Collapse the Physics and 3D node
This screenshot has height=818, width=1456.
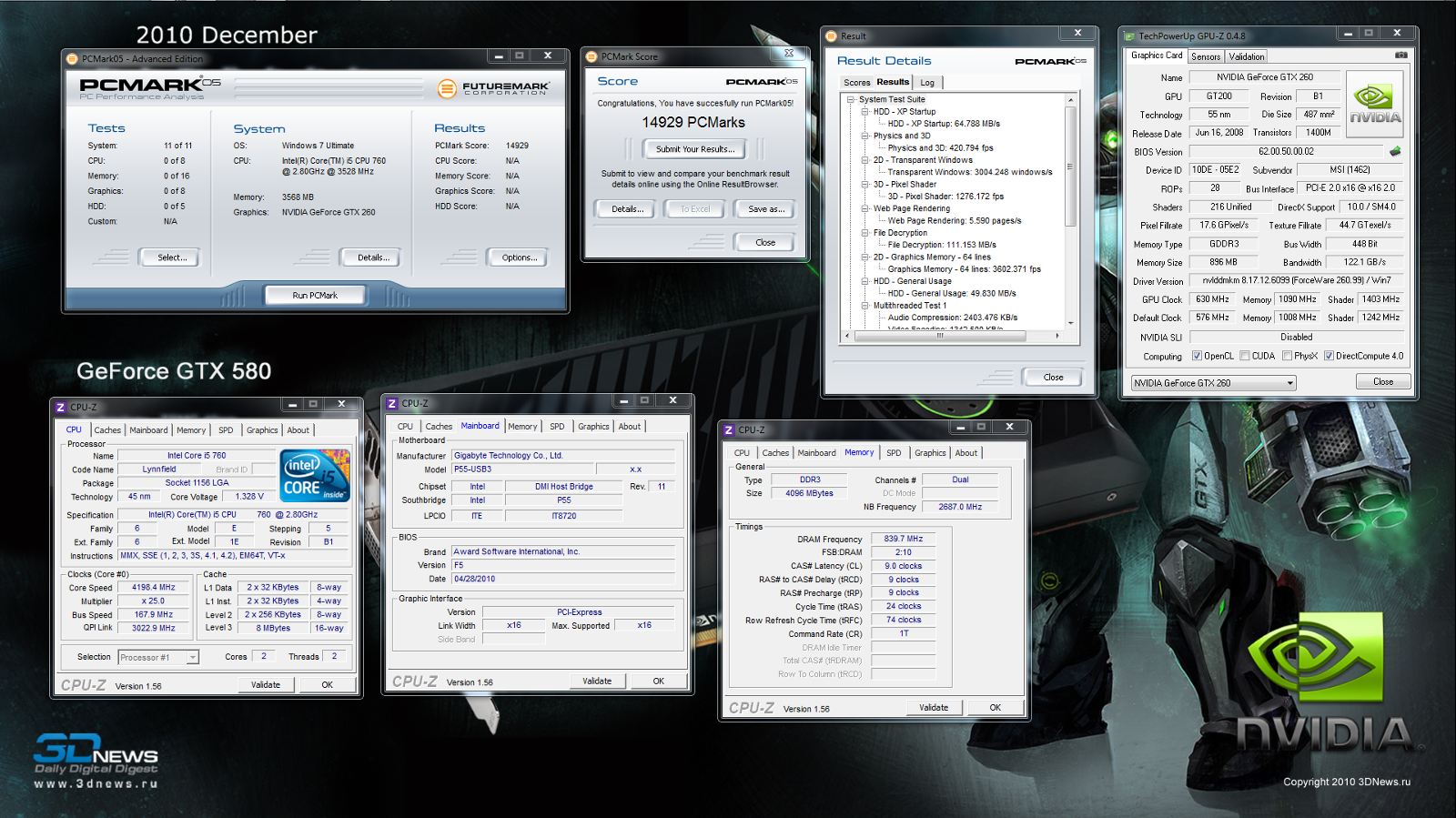tap(865, 136)
